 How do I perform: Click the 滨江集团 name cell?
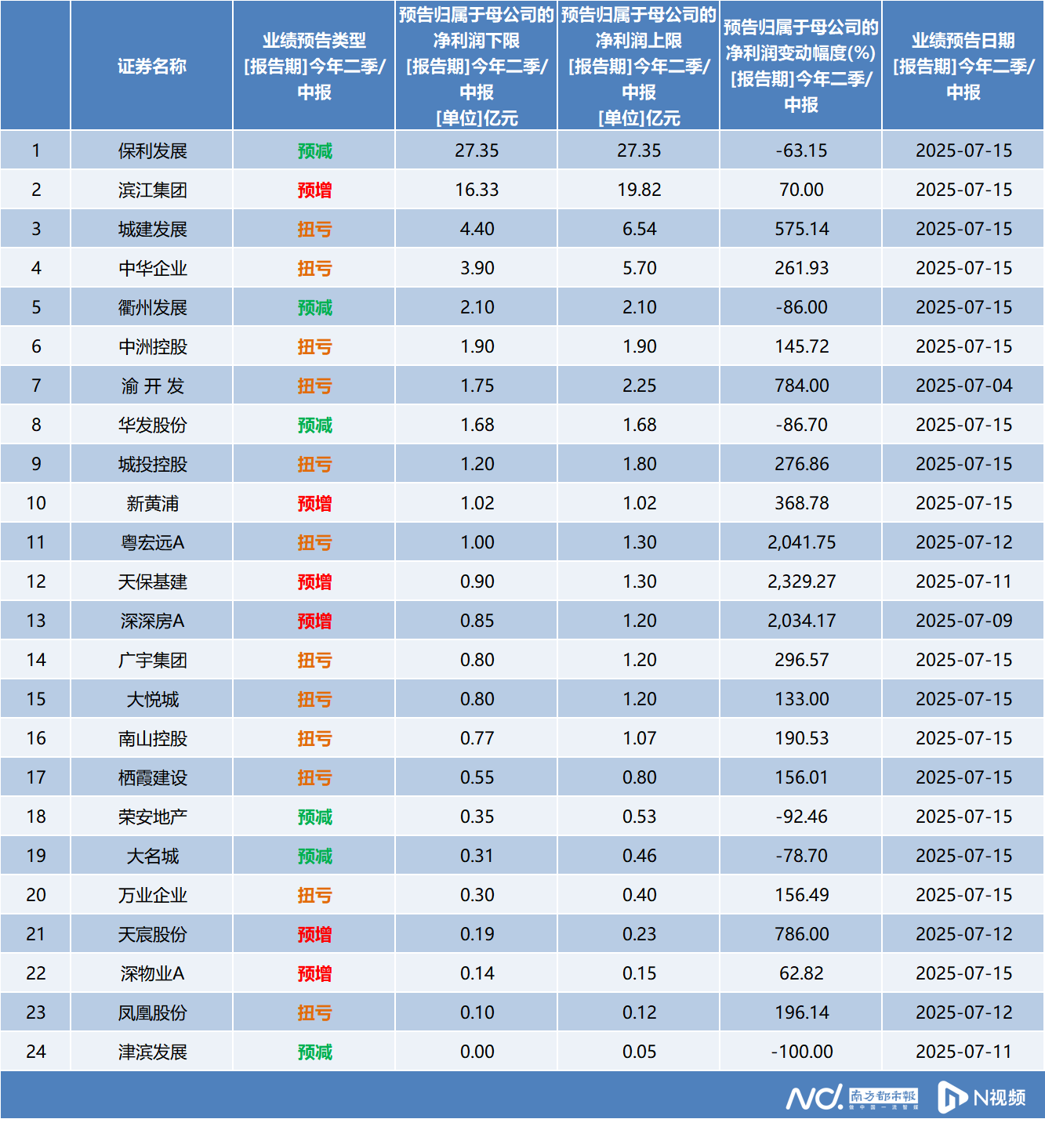(153, 190)
